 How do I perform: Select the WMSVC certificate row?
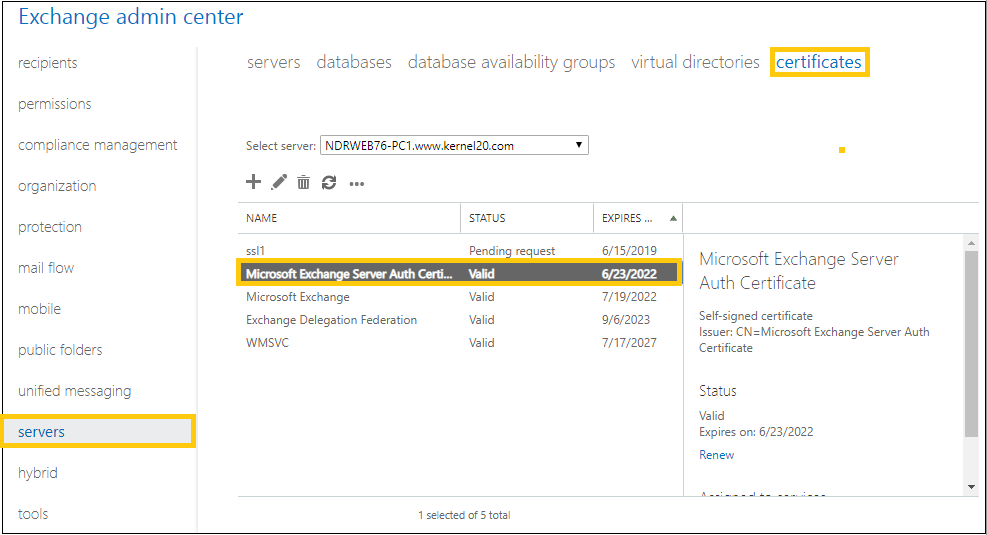tap(460, 342)
